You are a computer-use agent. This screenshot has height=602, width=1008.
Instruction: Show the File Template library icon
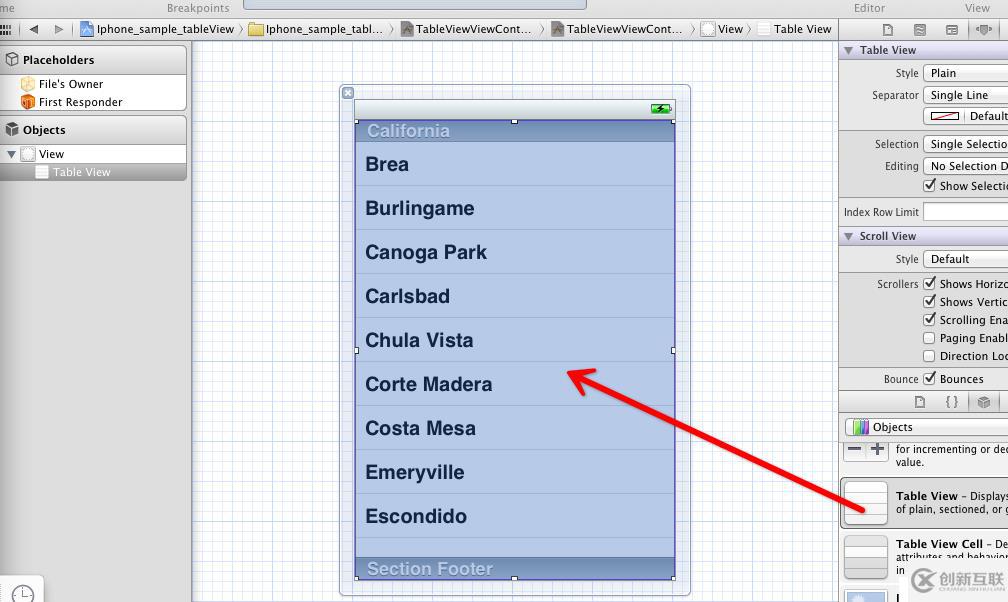click(x=920, y=402)
